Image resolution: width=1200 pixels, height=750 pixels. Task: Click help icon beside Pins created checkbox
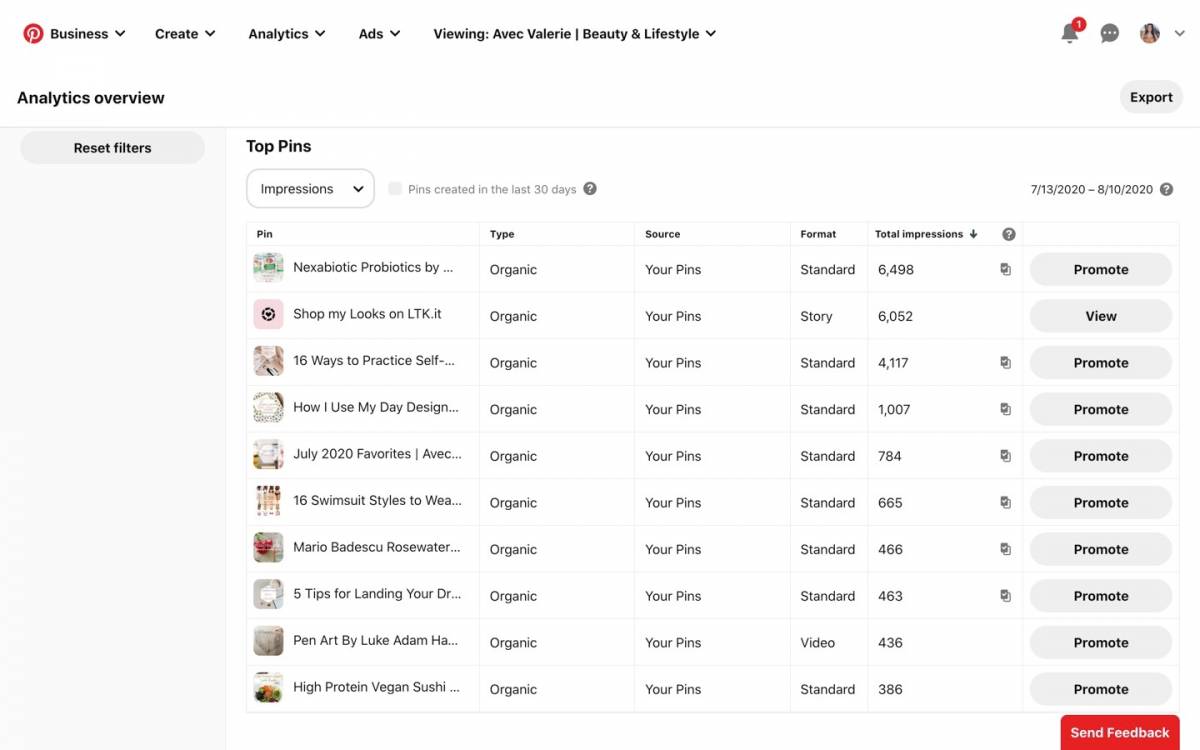coord(590,189)
